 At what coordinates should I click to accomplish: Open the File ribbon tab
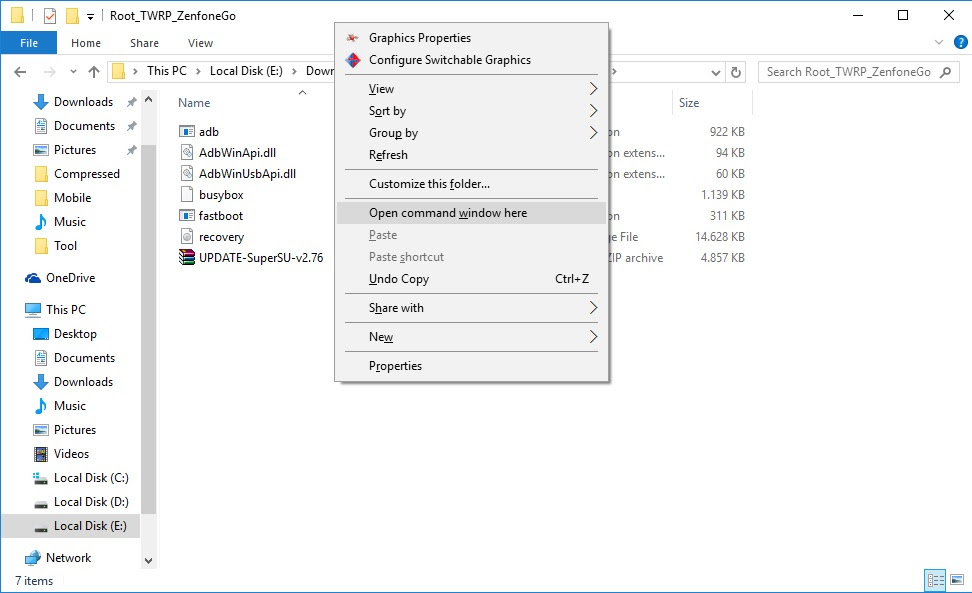click(x=29, y=43)
